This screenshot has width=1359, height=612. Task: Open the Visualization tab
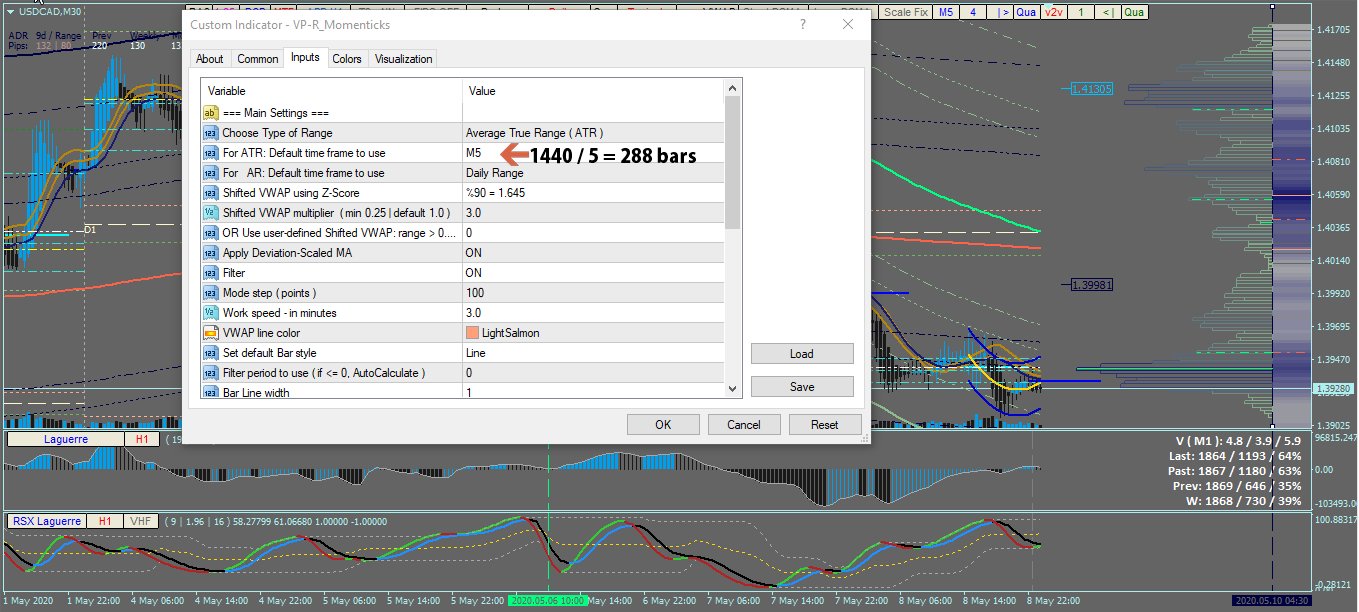[403, 59]
